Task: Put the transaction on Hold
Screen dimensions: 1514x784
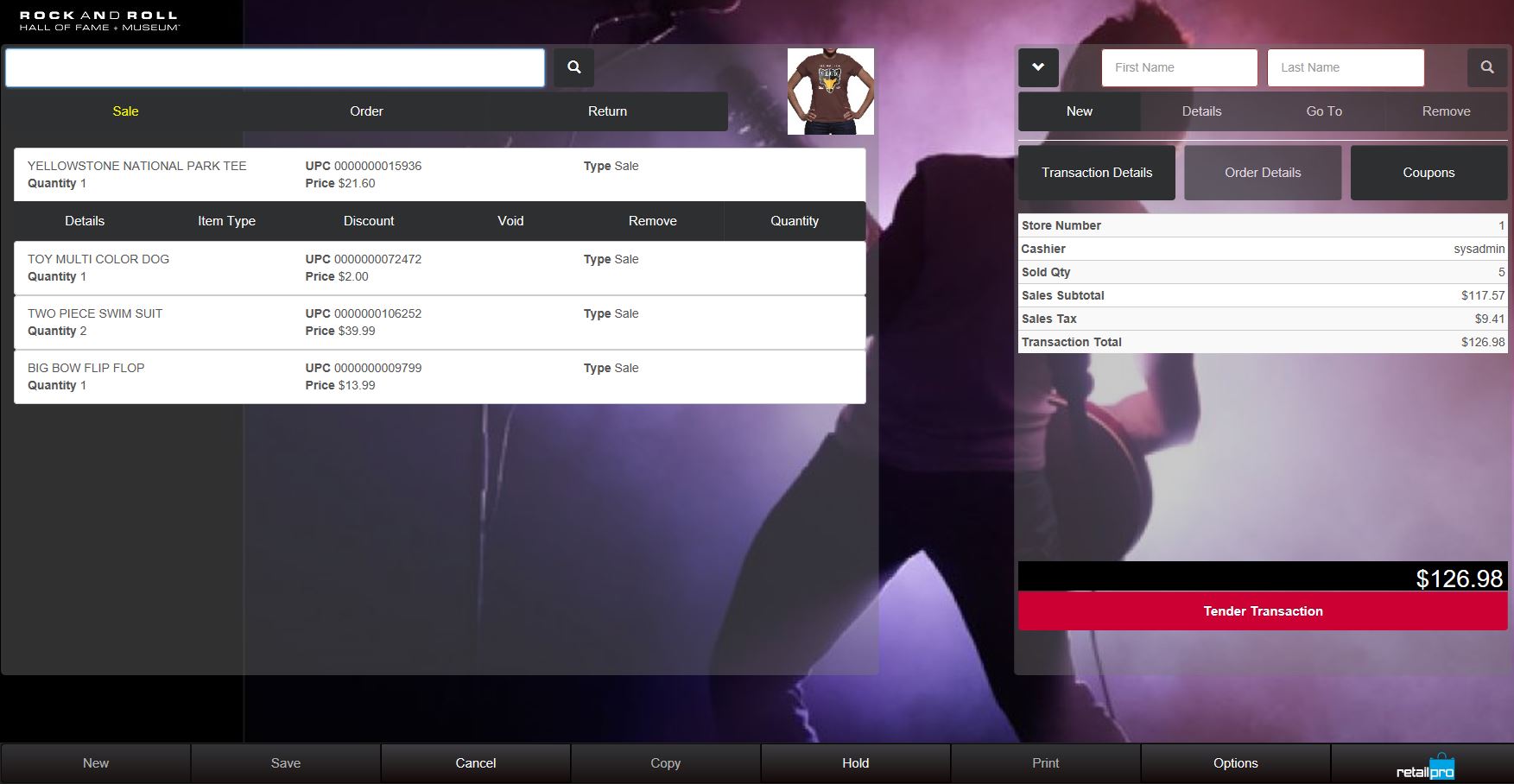Action: click(x=855, y=763)
